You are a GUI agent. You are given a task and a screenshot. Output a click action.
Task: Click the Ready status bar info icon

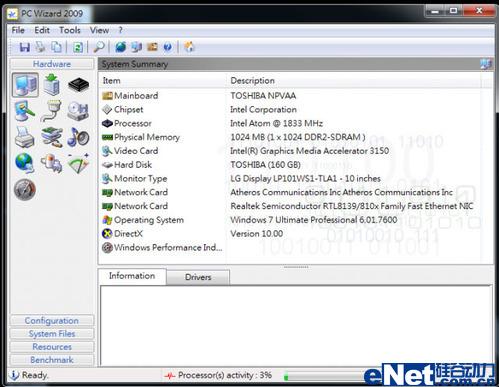(x=14, y=375)
